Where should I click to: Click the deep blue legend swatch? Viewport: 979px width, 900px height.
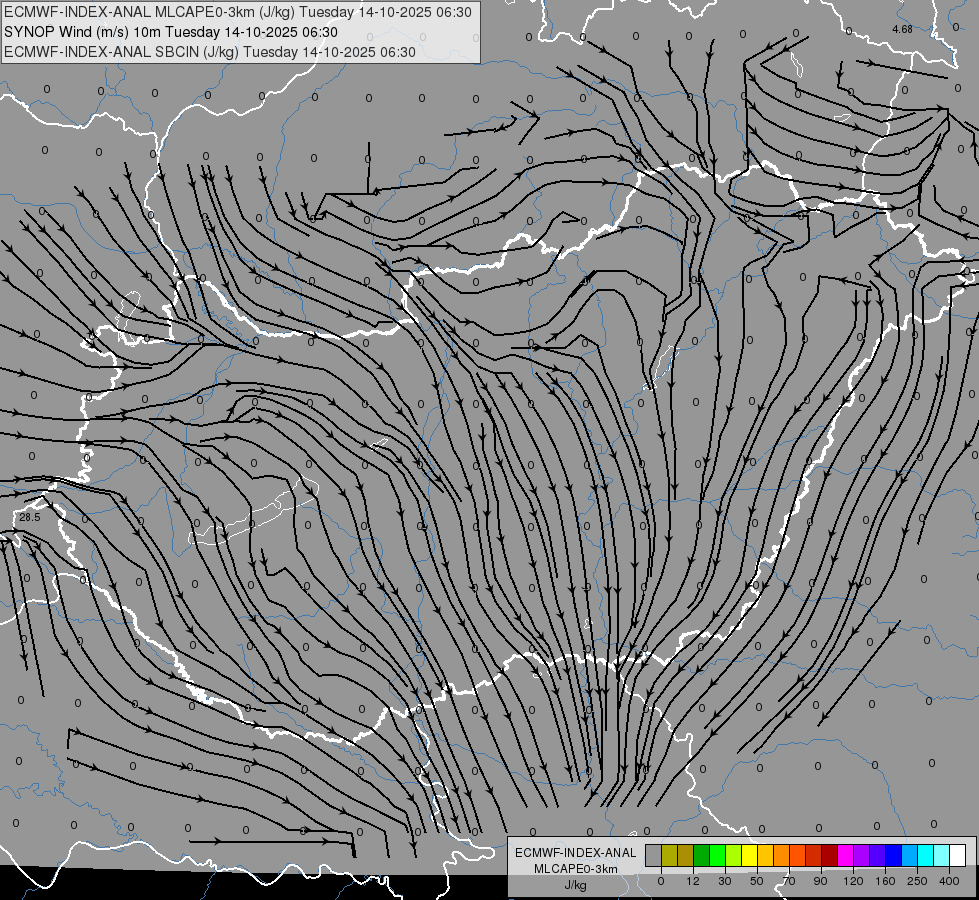(893, 855)
